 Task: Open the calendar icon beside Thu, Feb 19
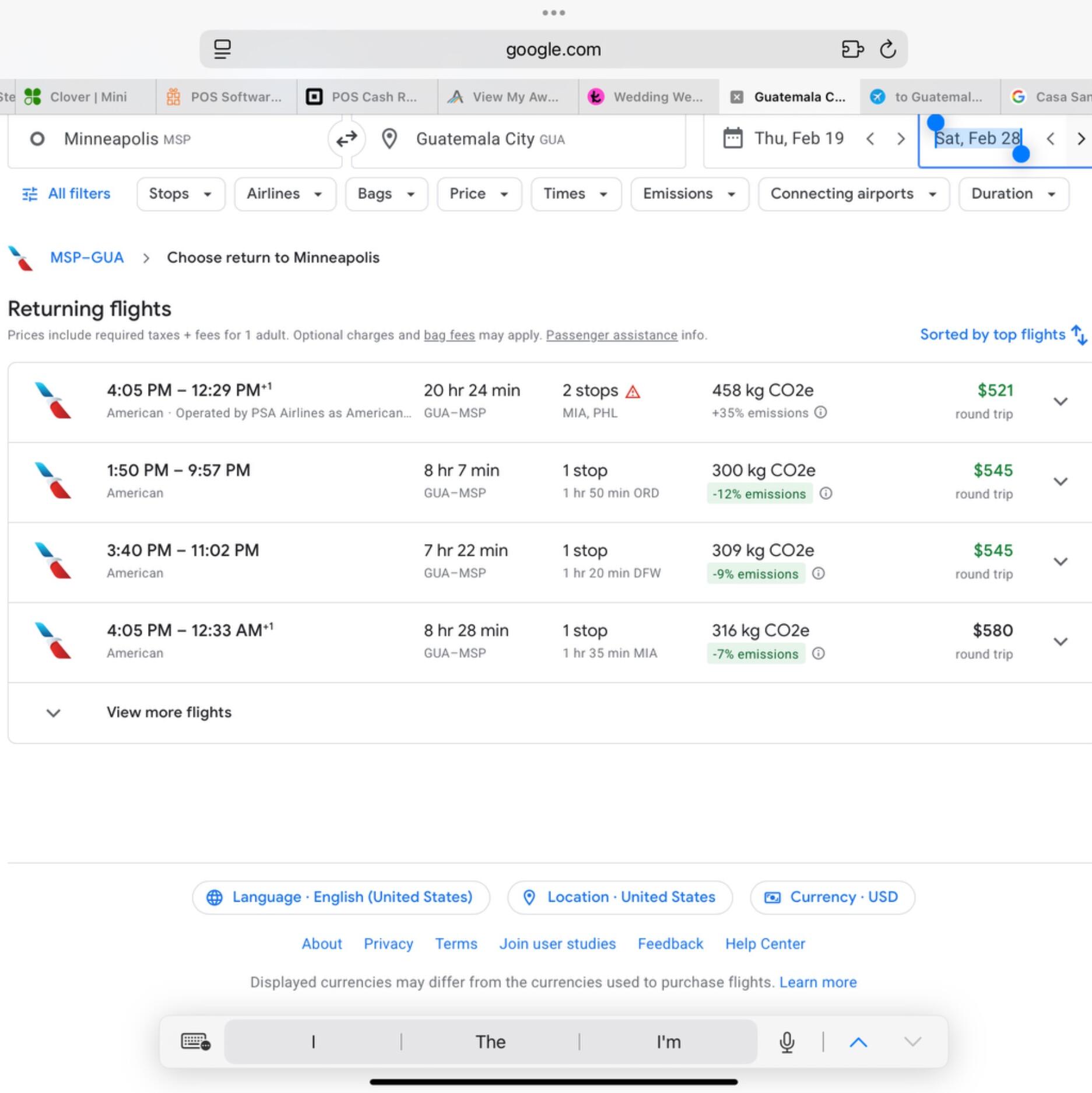tap(732, 138)
